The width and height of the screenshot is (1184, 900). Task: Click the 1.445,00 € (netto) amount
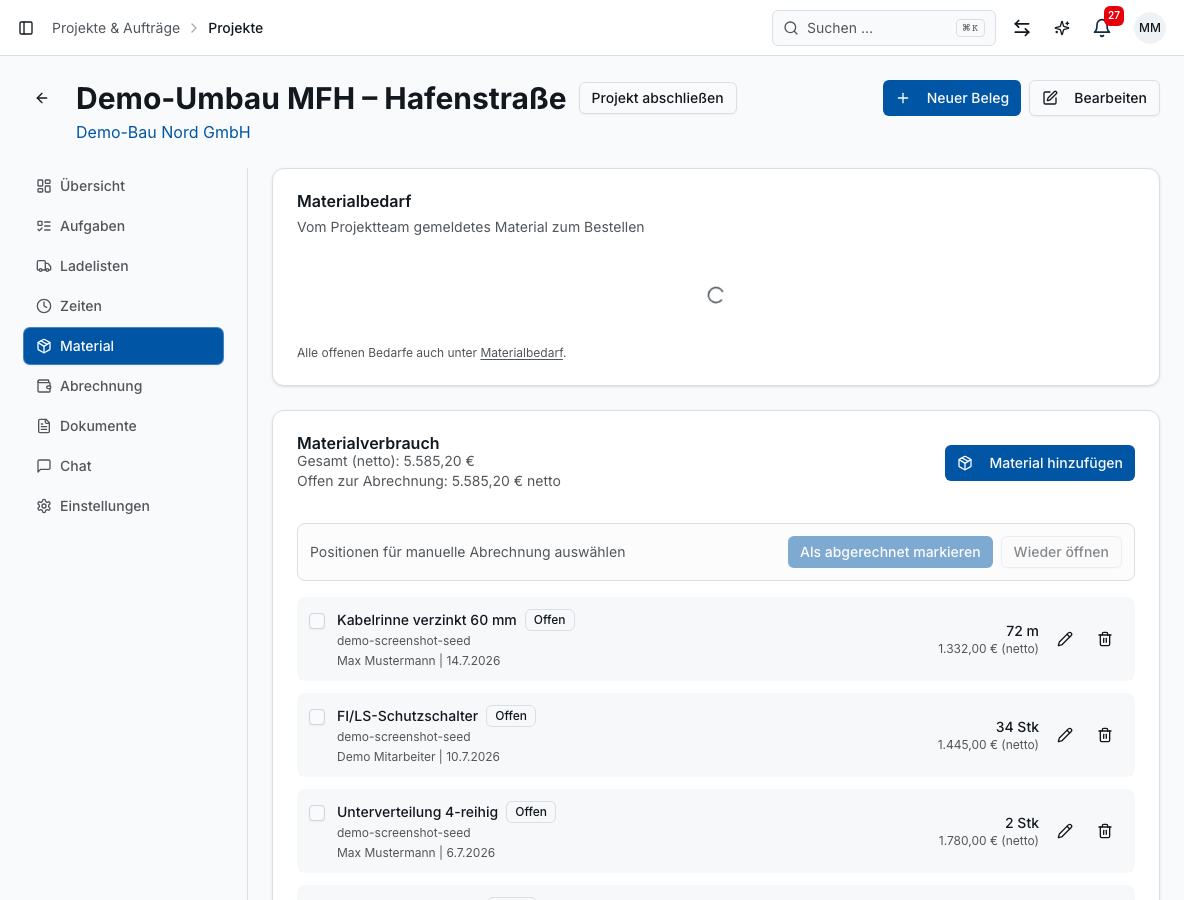(x=988, y=744)
